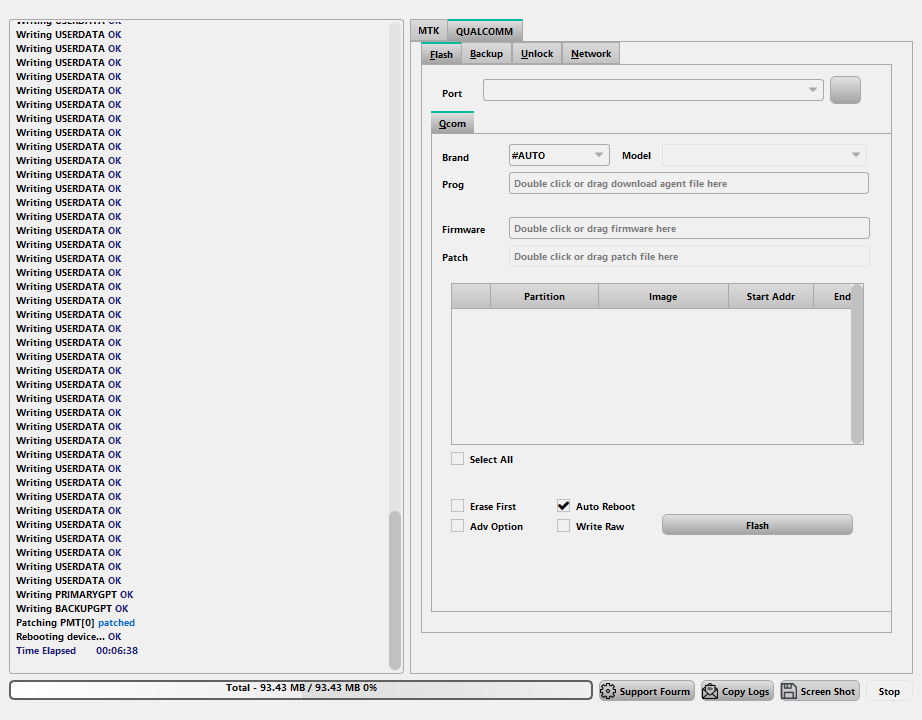Hit the Stop button
922x720 pixels.
(889, 691)
